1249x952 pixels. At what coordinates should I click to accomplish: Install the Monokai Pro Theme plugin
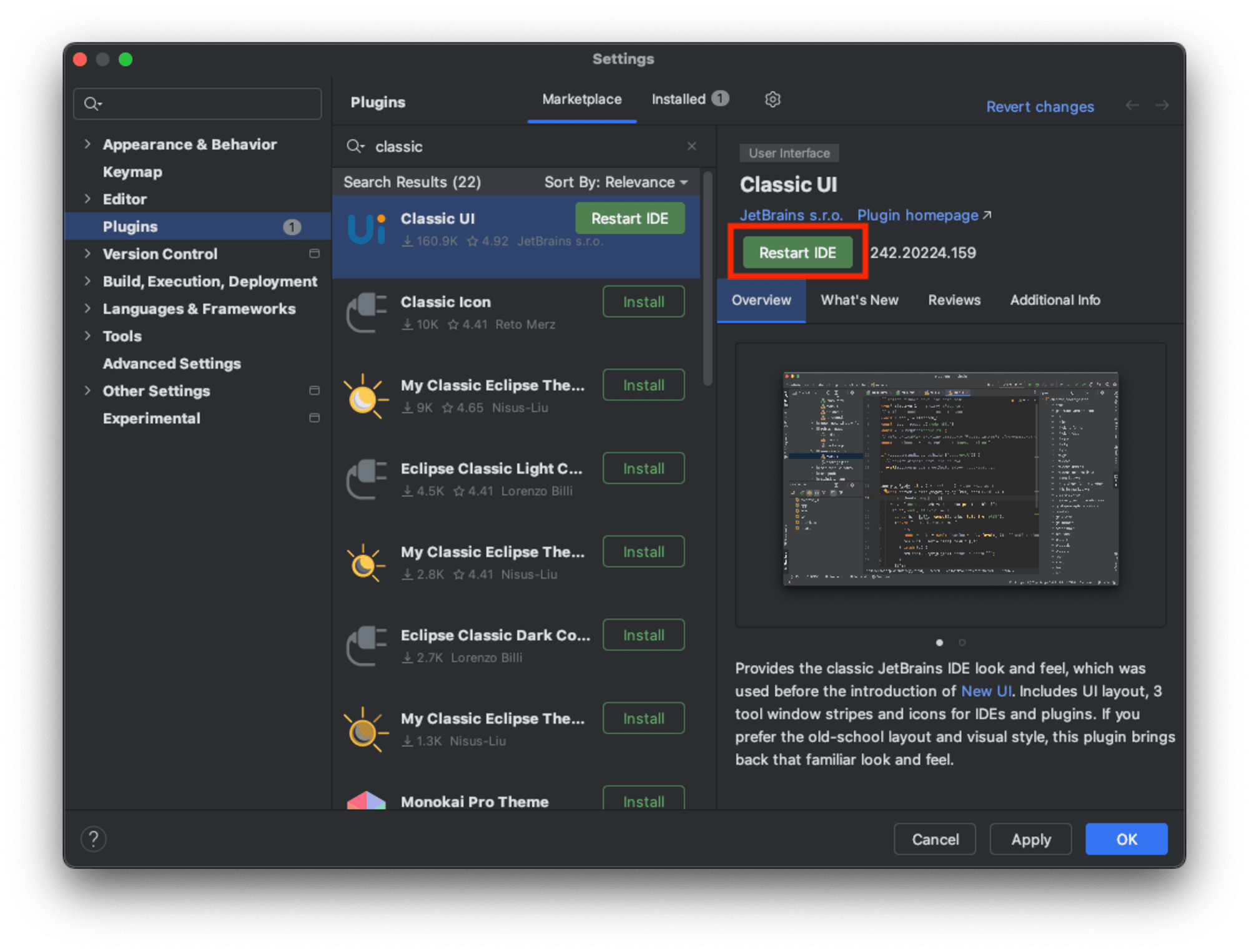643,799
